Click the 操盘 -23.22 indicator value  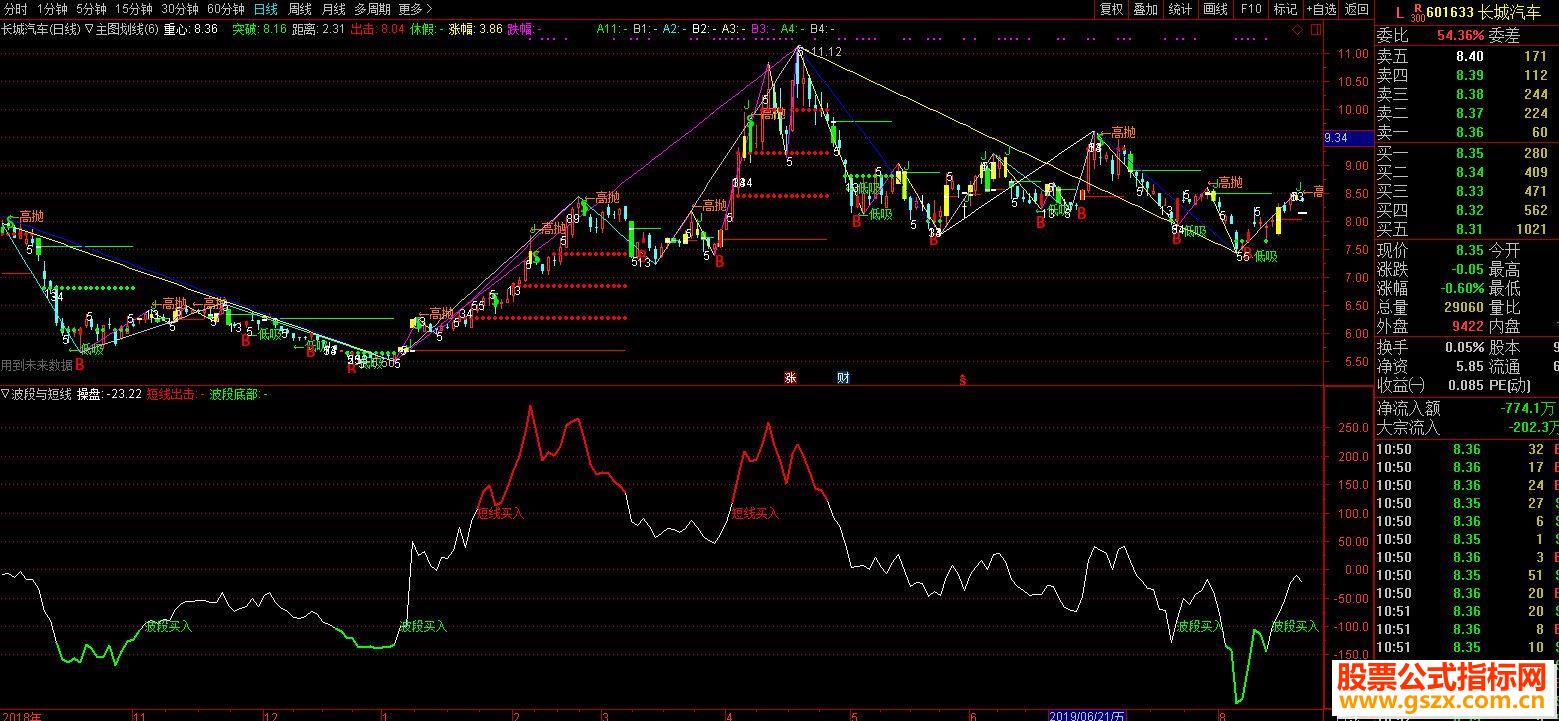click(109, 394)
